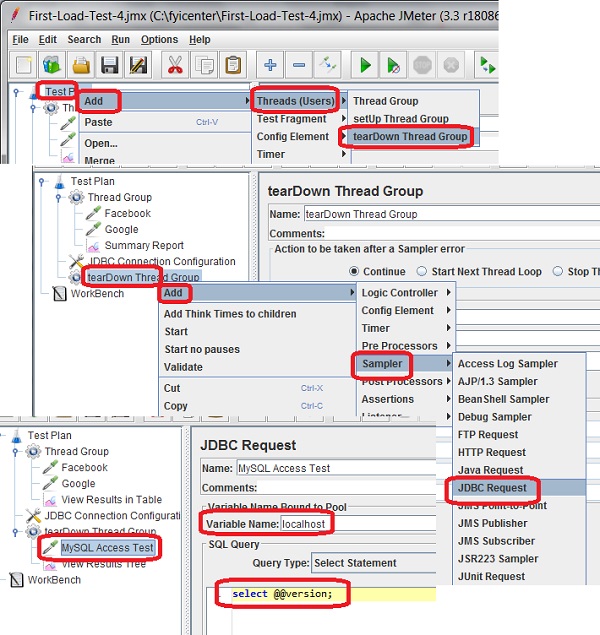Select the Stop Thread radio button

click(557, 271)
